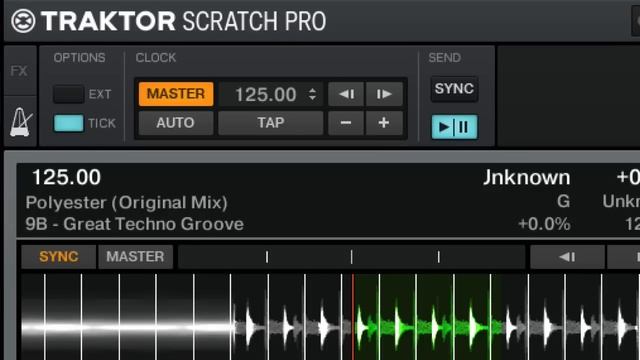Click deck tempo bend backward arrow
This screenshot has height=360, width=640.
(x=567, y=257)
